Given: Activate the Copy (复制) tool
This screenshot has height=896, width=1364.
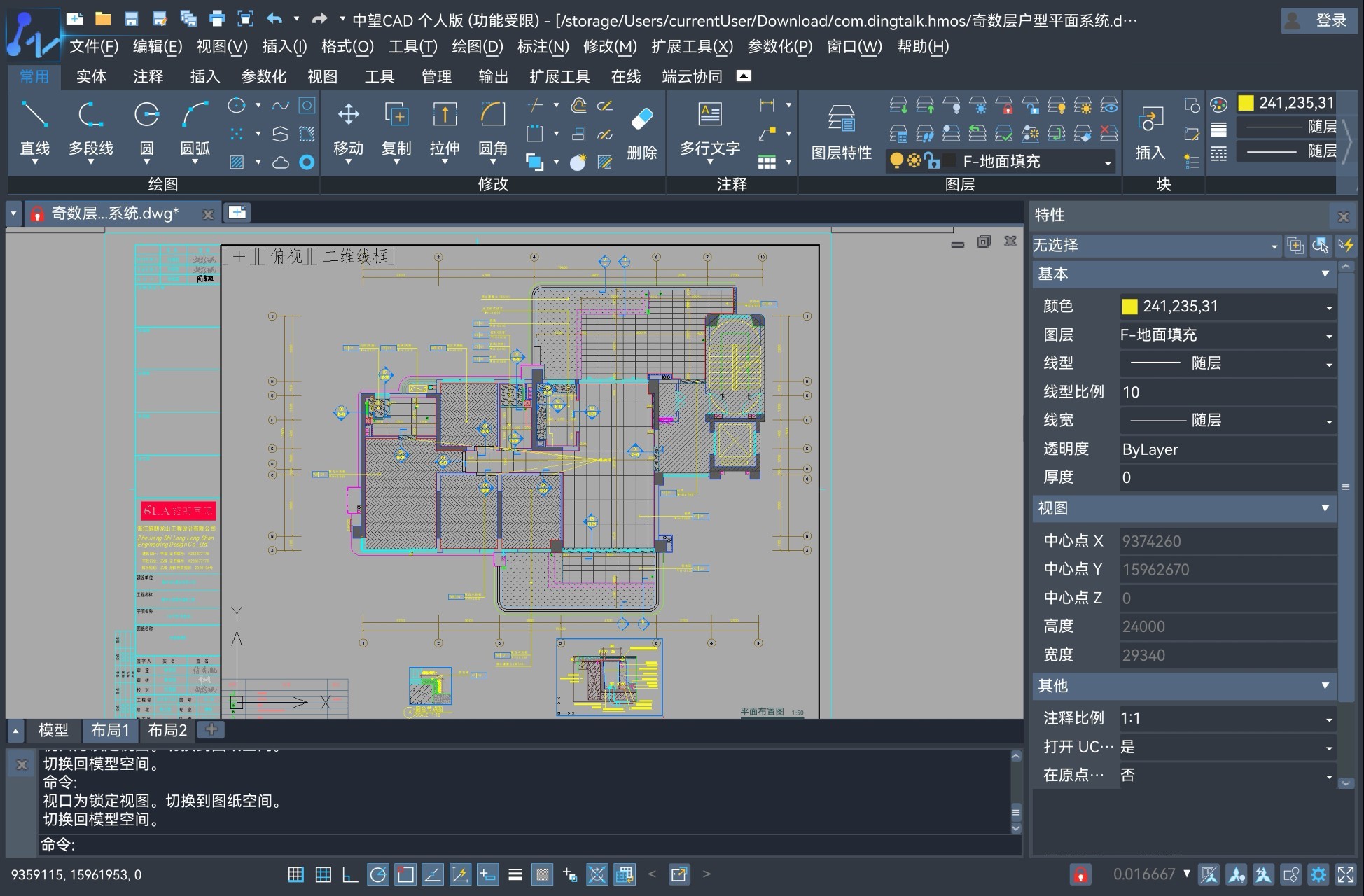Looking at the screenshot, I should [x=396, y=130].
